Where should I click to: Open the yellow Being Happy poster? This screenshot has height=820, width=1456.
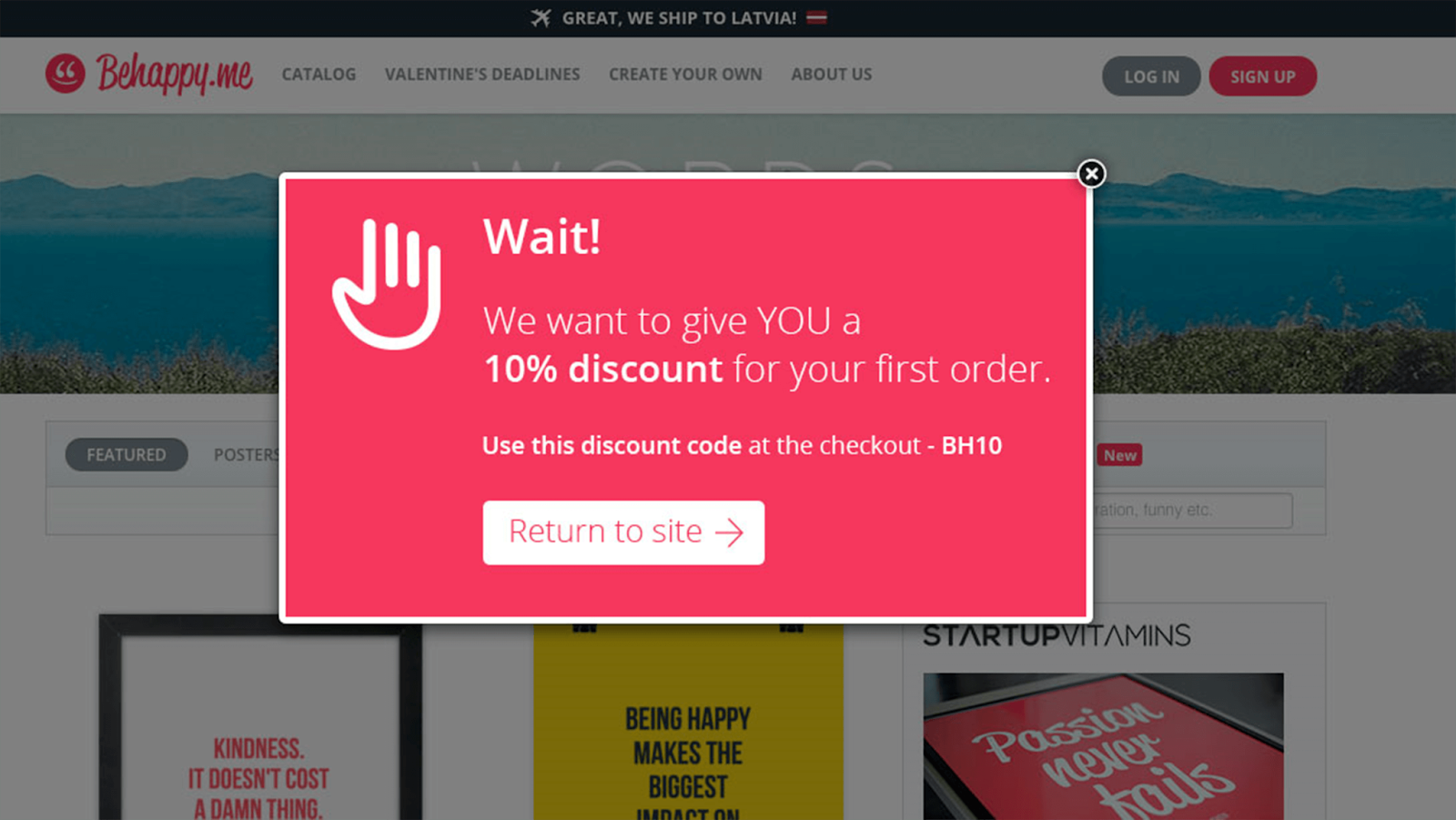[688, 722]
